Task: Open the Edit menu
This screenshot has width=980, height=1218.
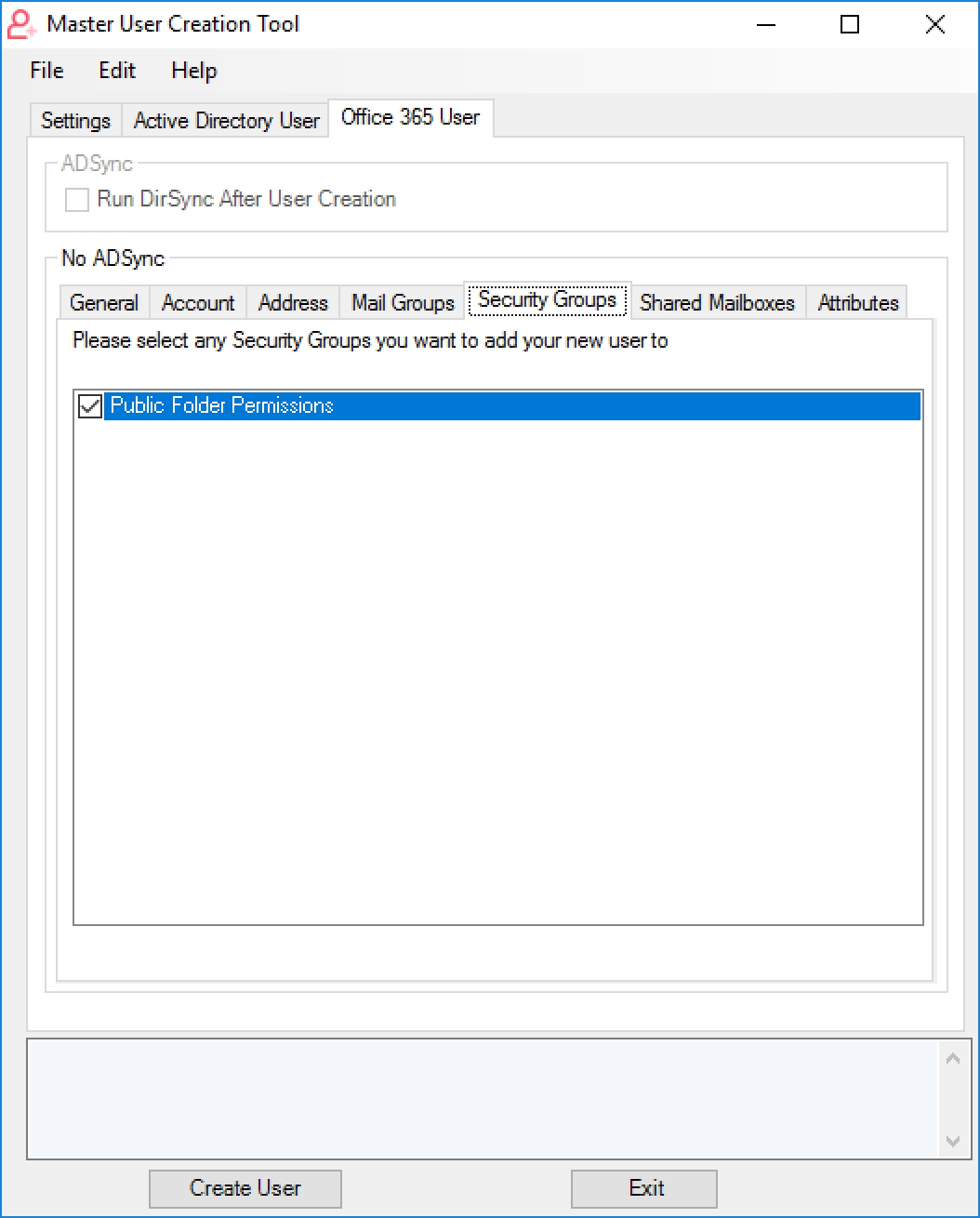Action: tap(117, 71)
